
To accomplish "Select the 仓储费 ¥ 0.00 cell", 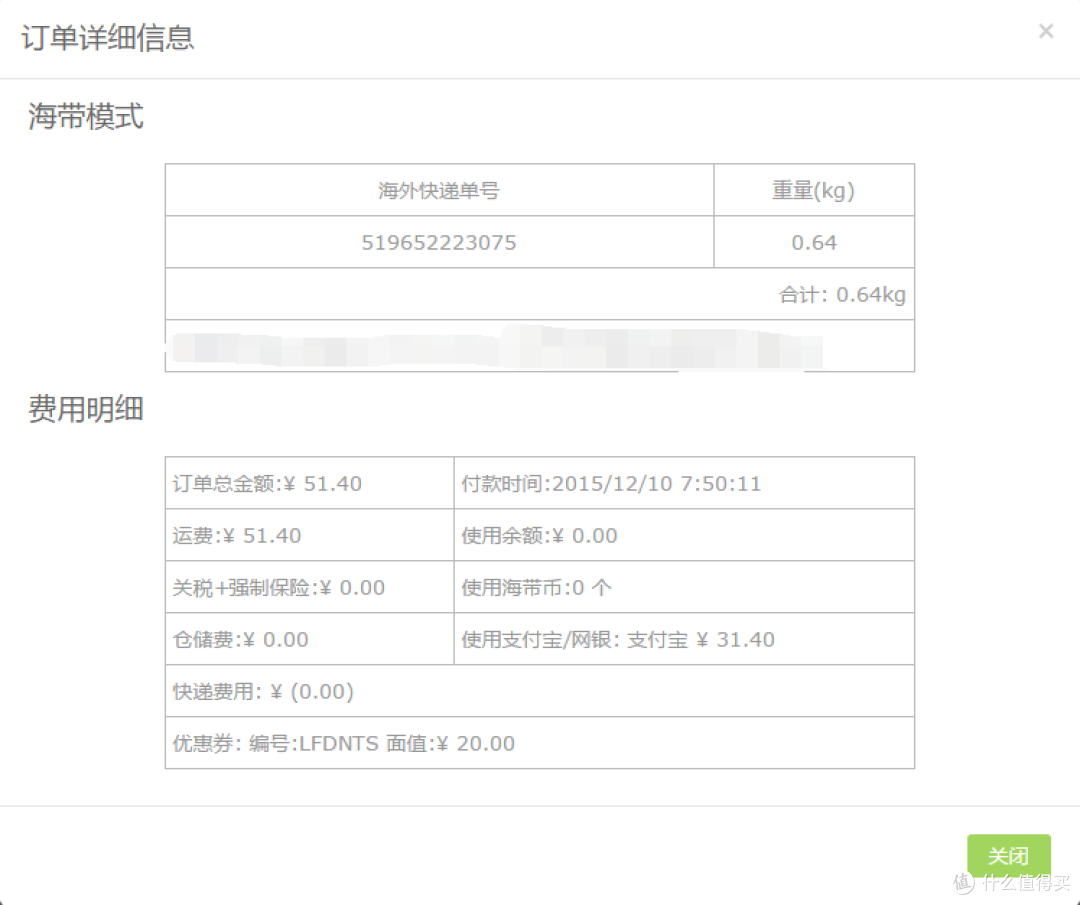I will tap(309, 639).
